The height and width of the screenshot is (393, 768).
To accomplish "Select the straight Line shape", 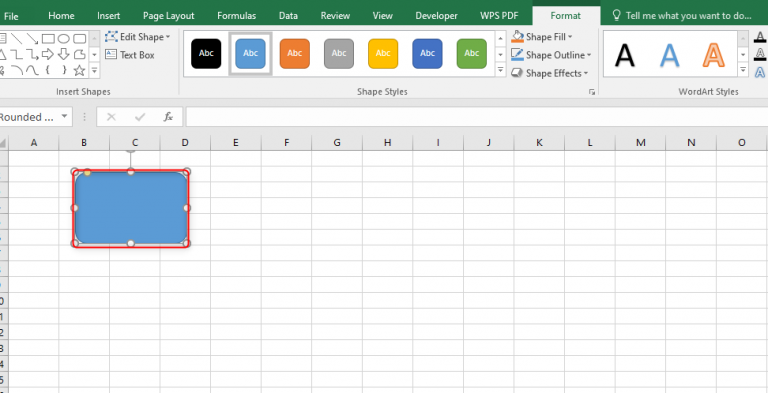I will 16,39.
